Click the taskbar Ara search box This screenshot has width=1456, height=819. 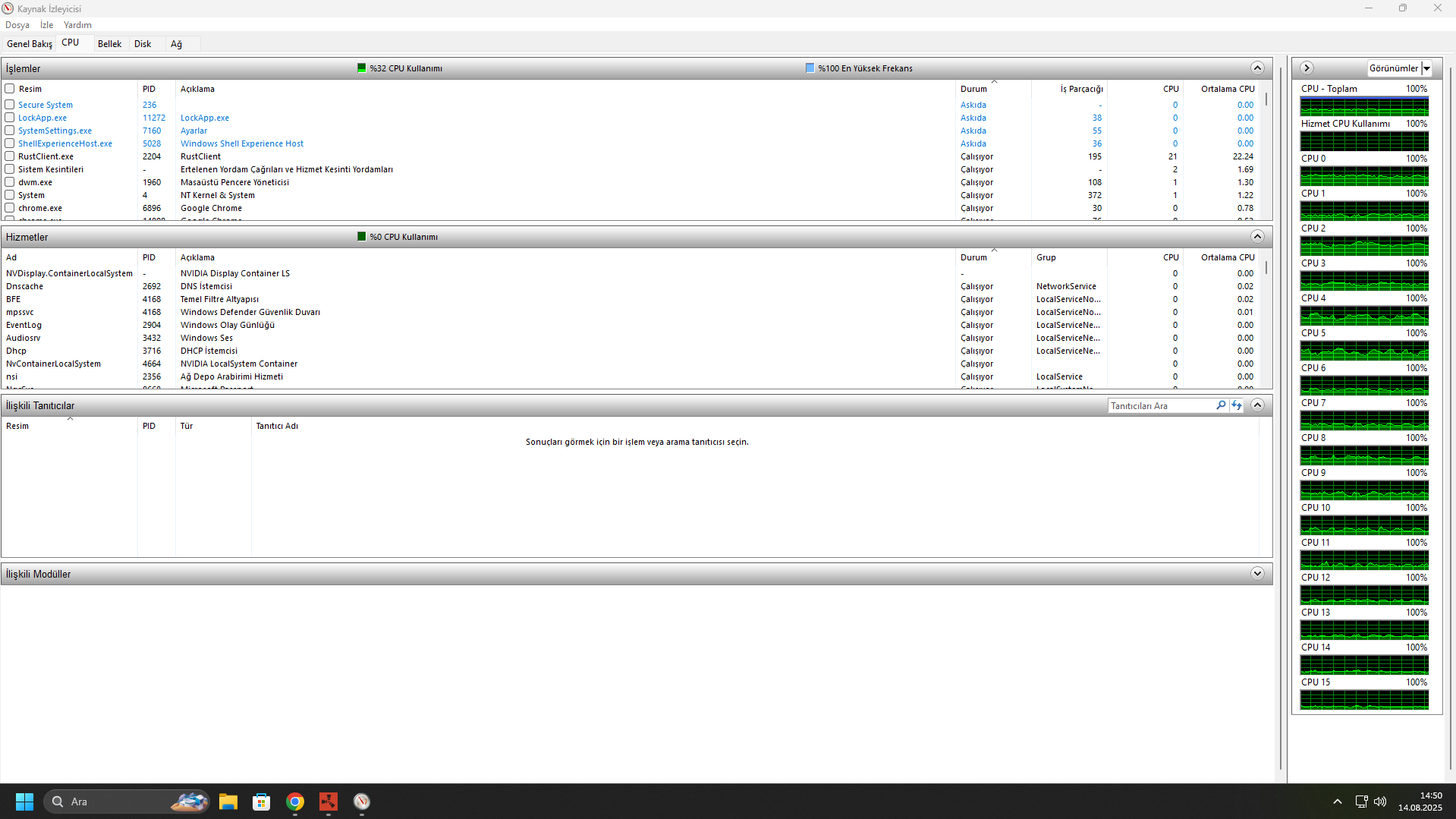[127, 802]
